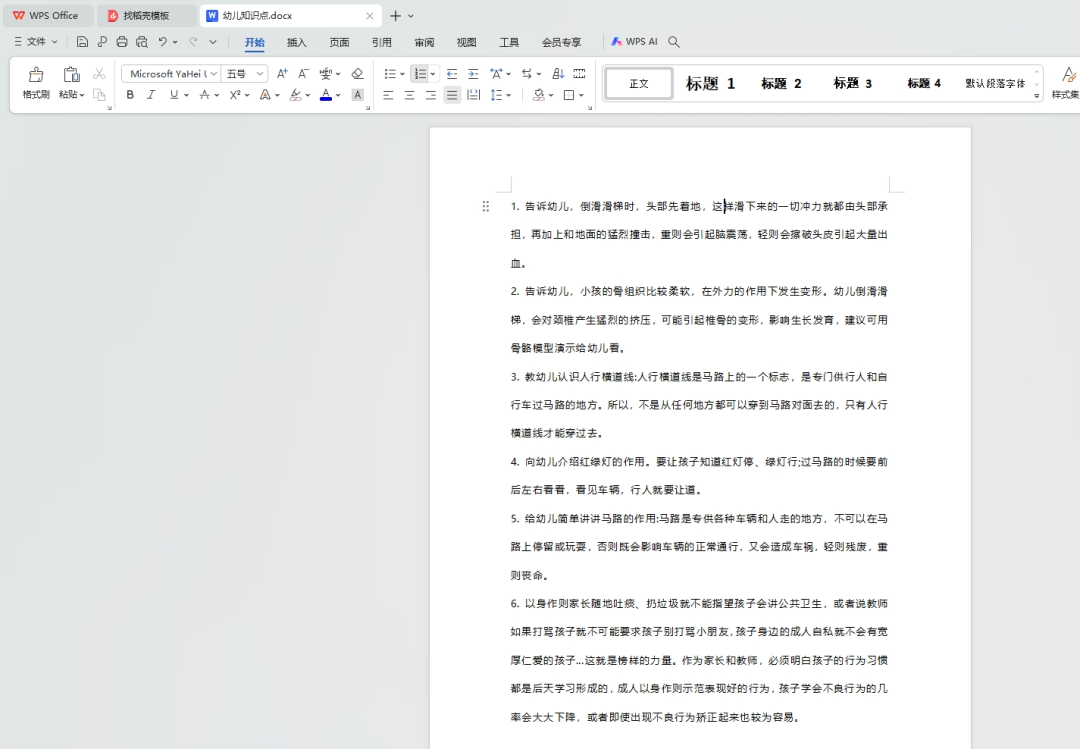Select the Format Painter tool

[x=35, y=80]
